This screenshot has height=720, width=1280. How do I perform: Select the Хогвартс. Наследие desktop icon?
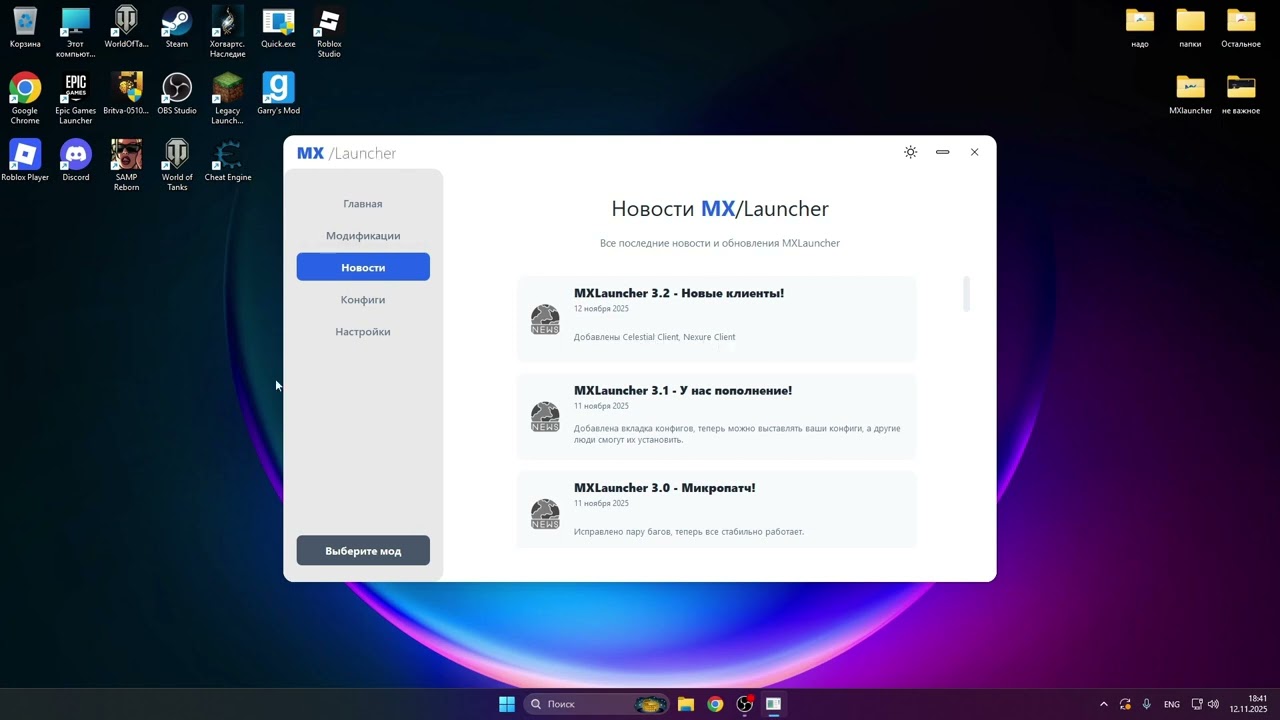(228, 32)
